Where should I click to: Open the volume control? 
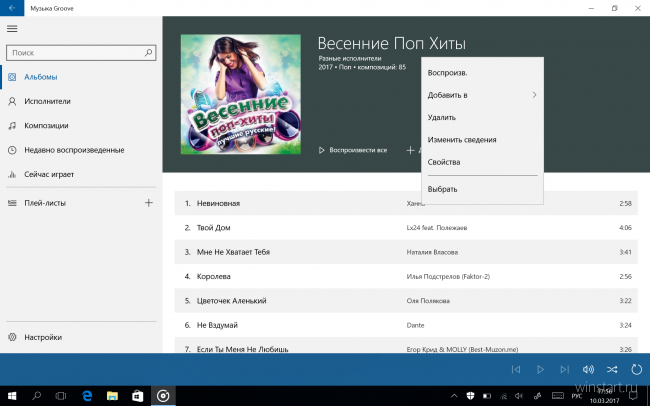pos(588,369)
